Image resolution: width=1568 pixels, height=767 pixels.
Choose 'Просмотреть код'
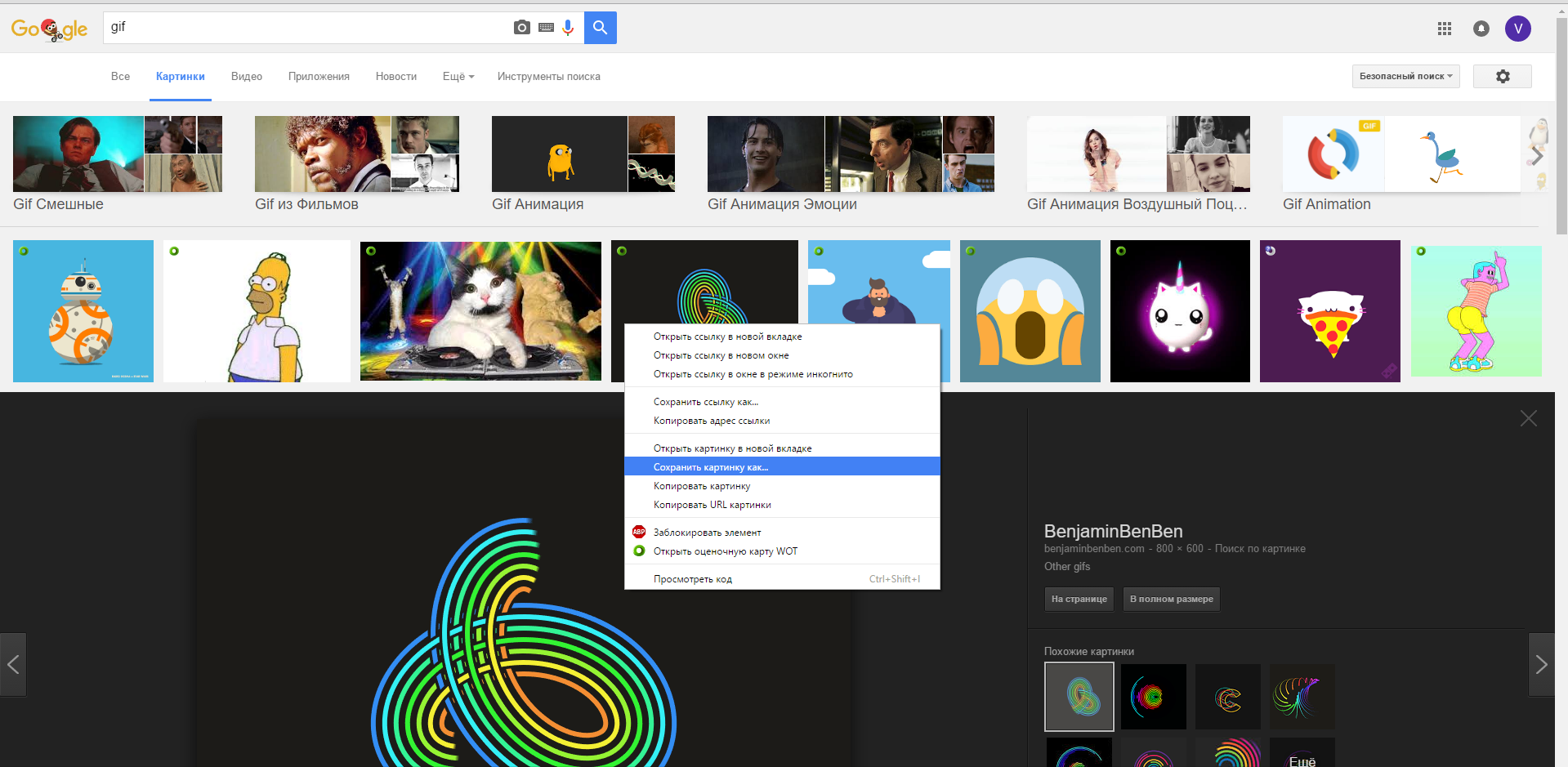(782, 579)
